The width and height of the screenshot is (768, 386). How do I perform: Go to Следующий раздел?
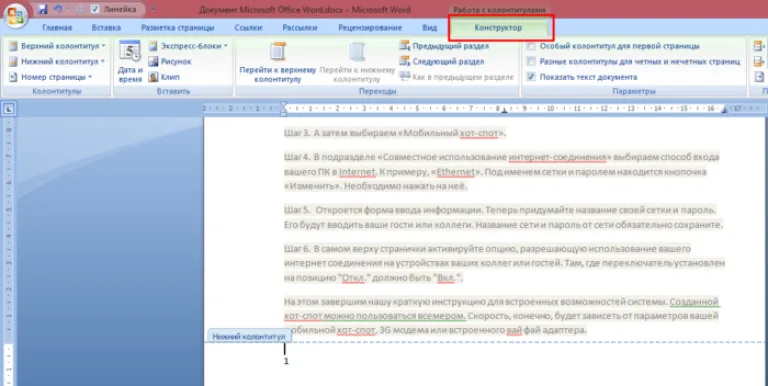coord(442,62)
